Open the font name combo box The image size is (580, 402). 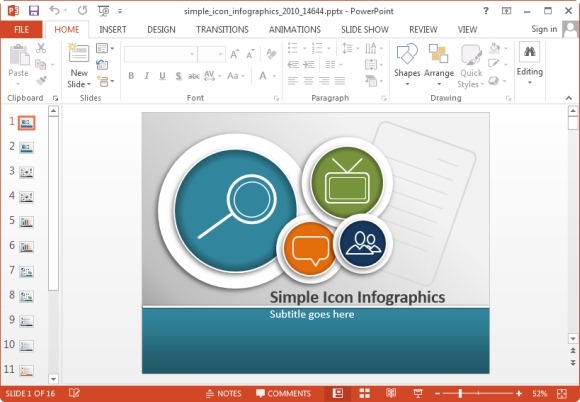click(161, 54)
